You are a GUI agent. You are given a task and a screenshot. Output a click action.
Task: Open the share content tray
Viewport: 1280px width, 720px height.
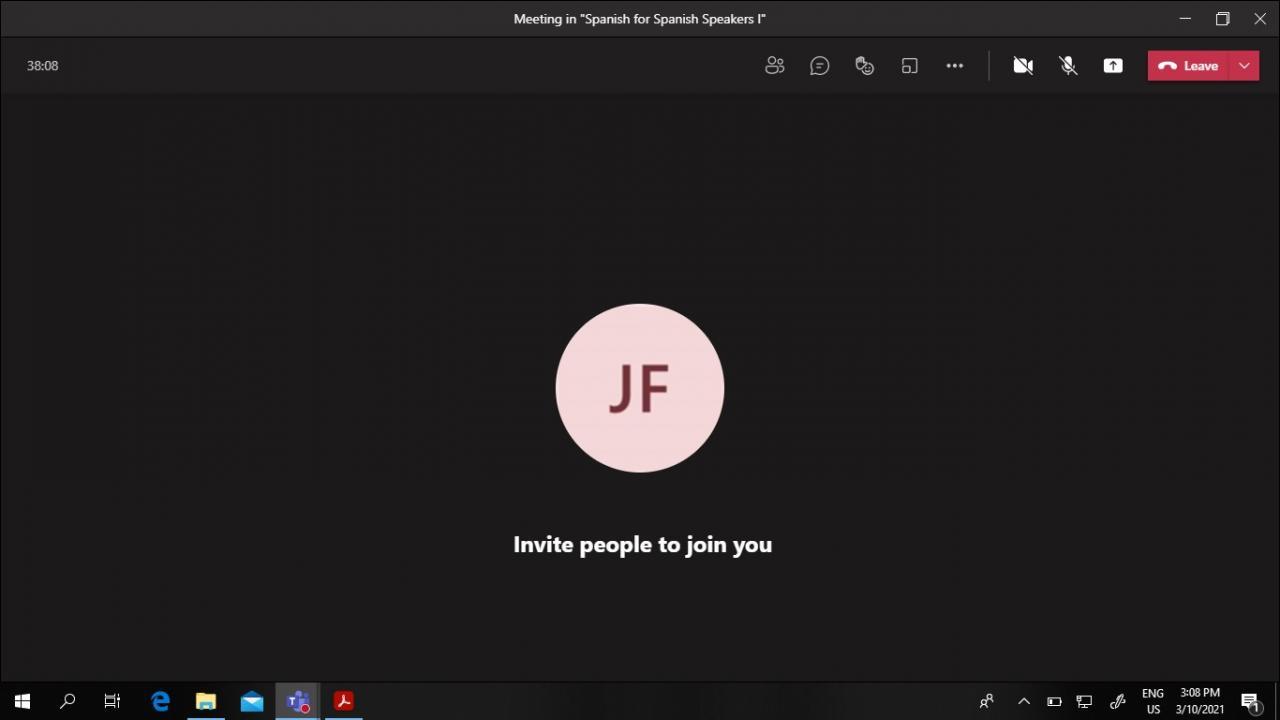(1113, 66)
